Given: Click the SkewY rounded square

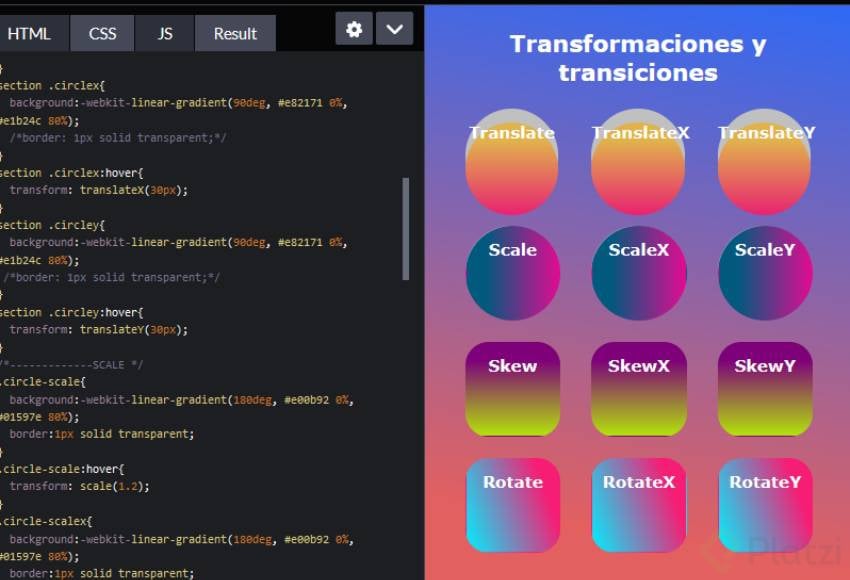Looking at the screenshot, I should (x=765, y=389).
